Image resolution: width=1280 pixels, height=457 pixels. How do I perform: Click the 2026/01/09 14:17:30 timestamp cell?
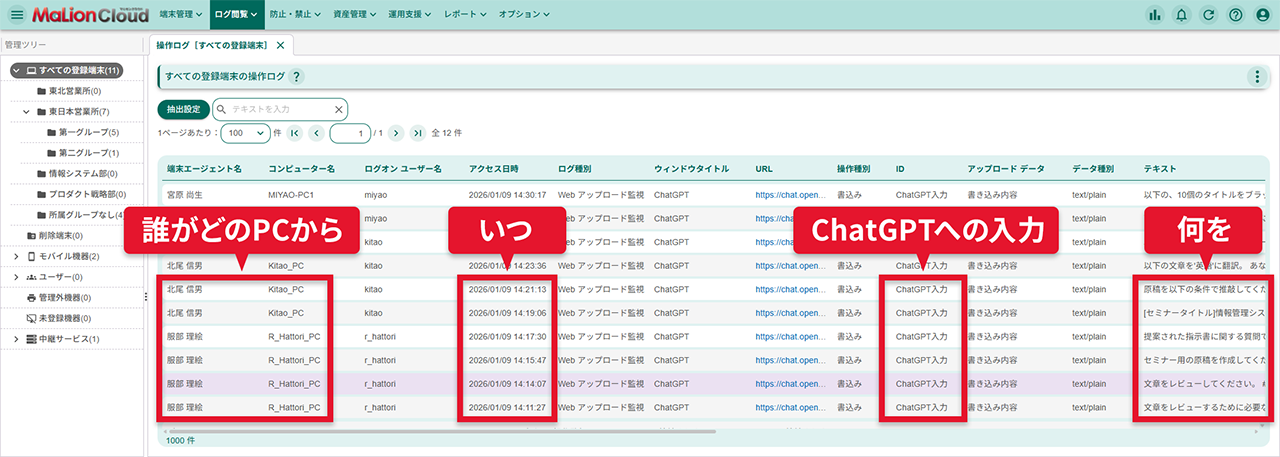pyautogui.click(x=507, y=337)
